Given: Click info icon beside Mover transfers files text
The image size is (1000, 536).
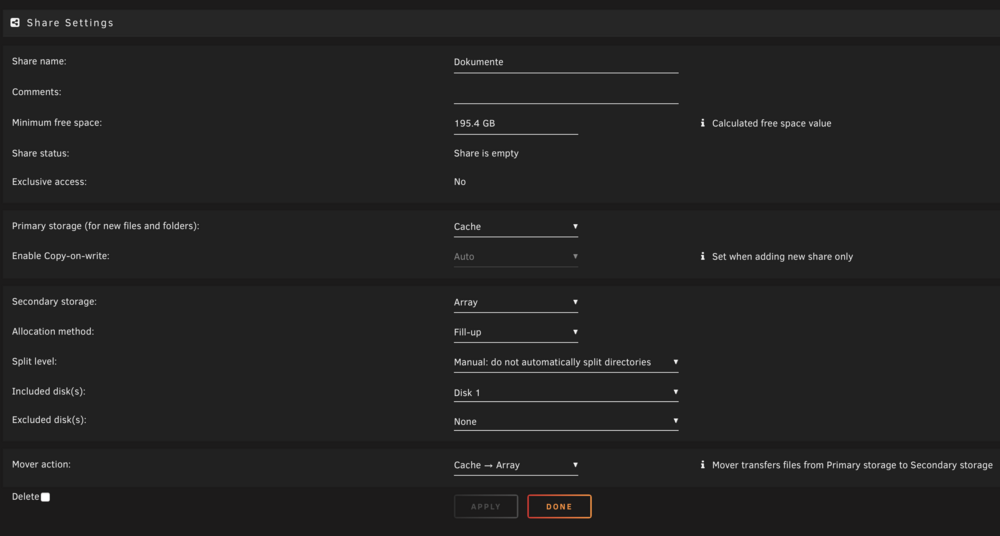Looking at the screenshot, I should tap(703, 465).
